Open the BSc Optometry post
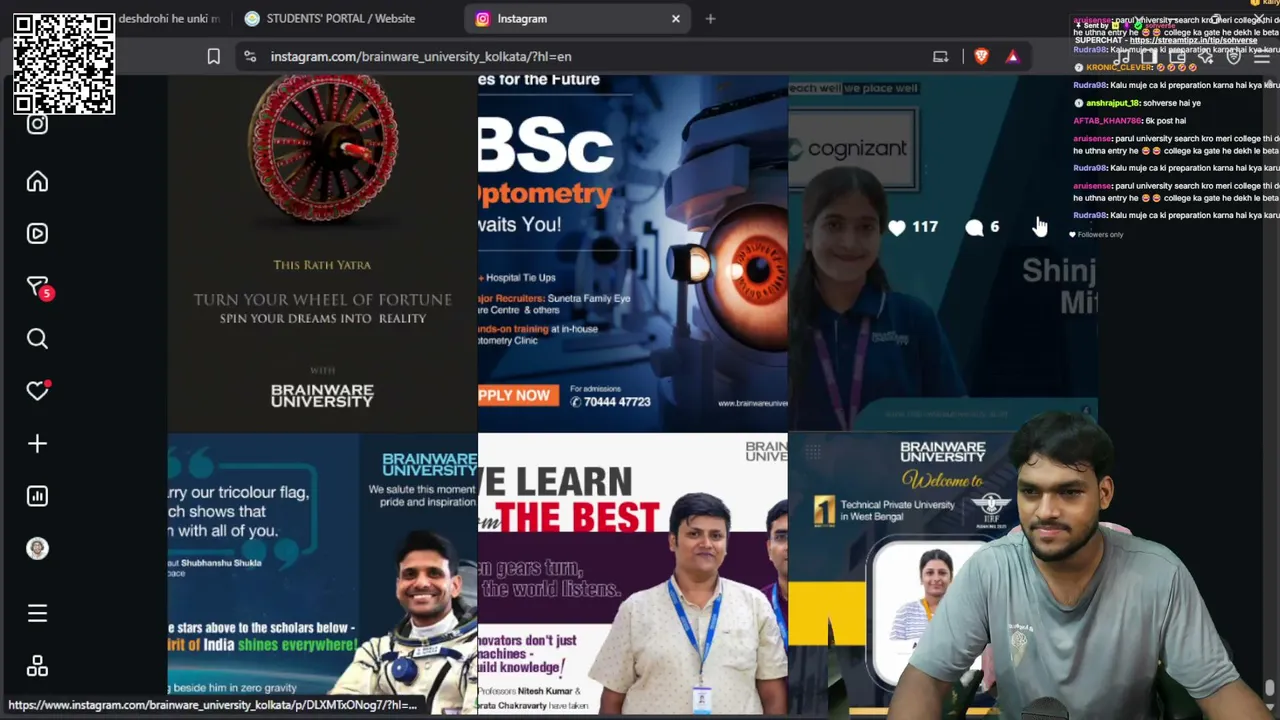The image size is (1280, 720). click(633, 252)
